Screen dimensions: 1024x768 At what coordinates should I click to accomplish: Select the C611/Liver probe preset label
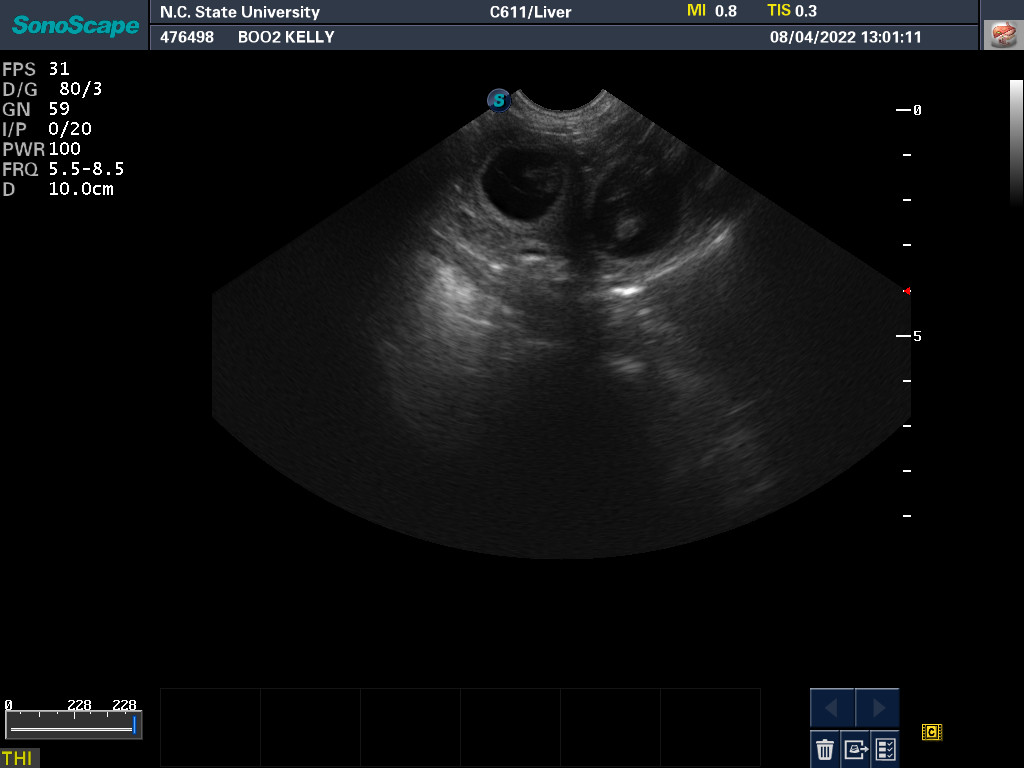click(x=530, y=12)
